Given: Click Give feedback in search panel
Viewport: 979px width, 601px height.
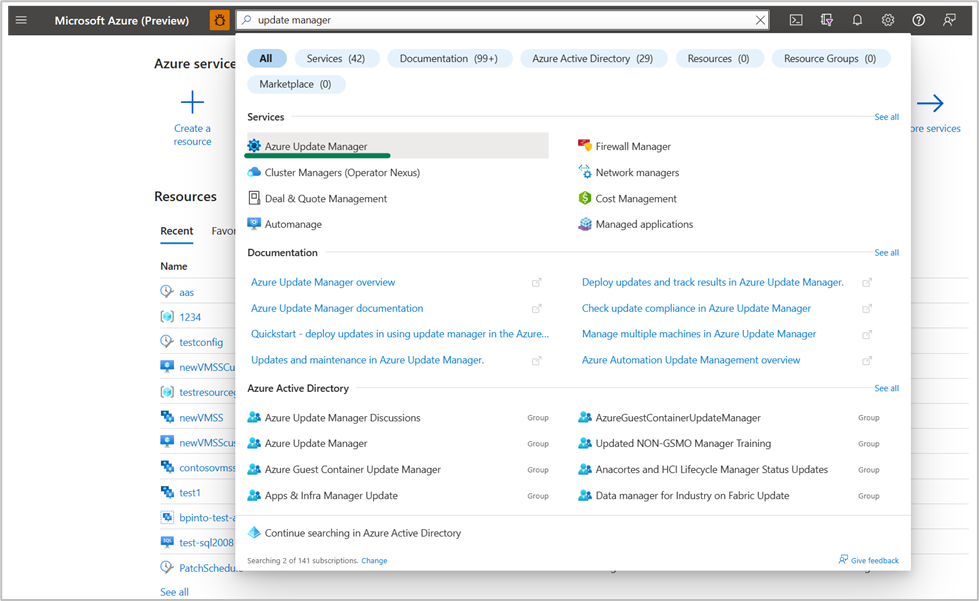Looking at the screenshot, I should click(868, 560).
